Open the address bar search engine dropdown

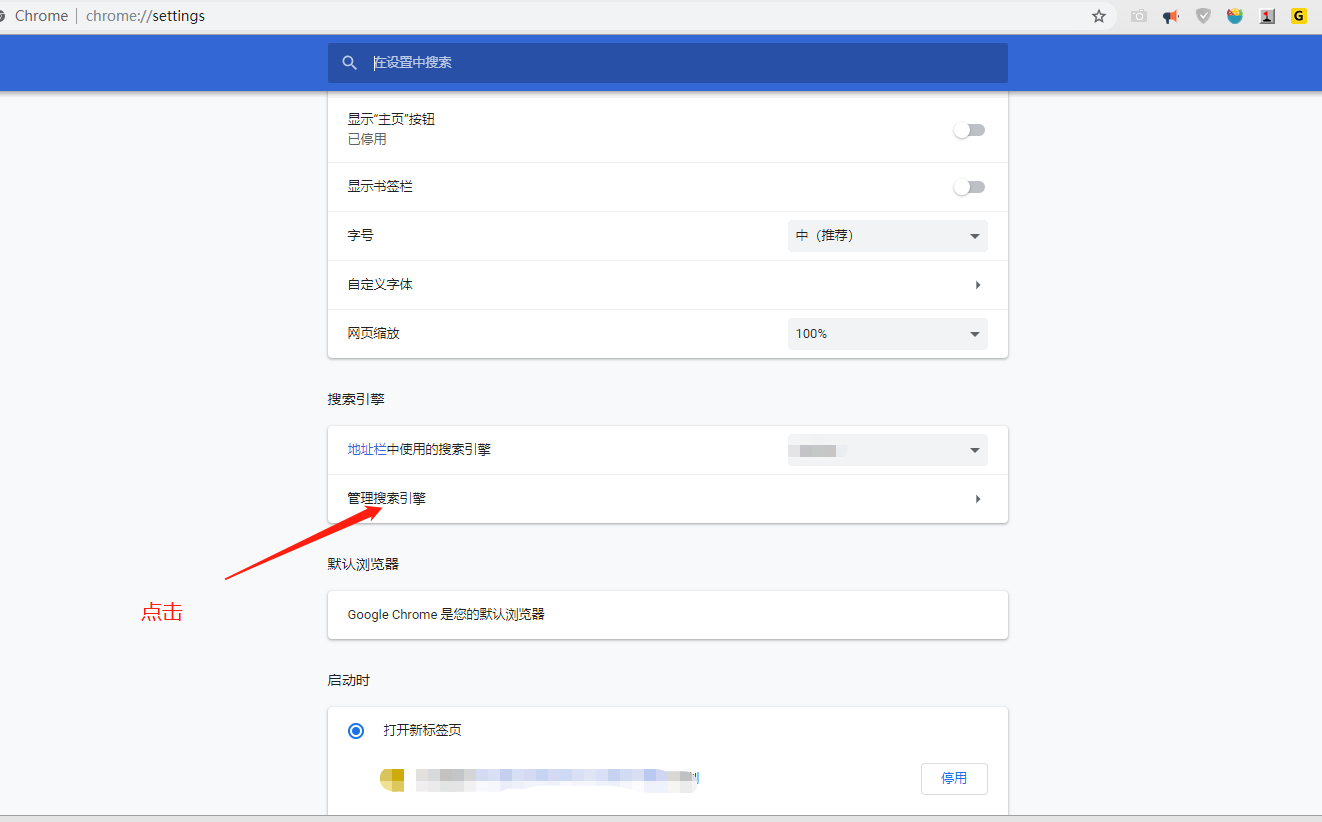(888, 451)
